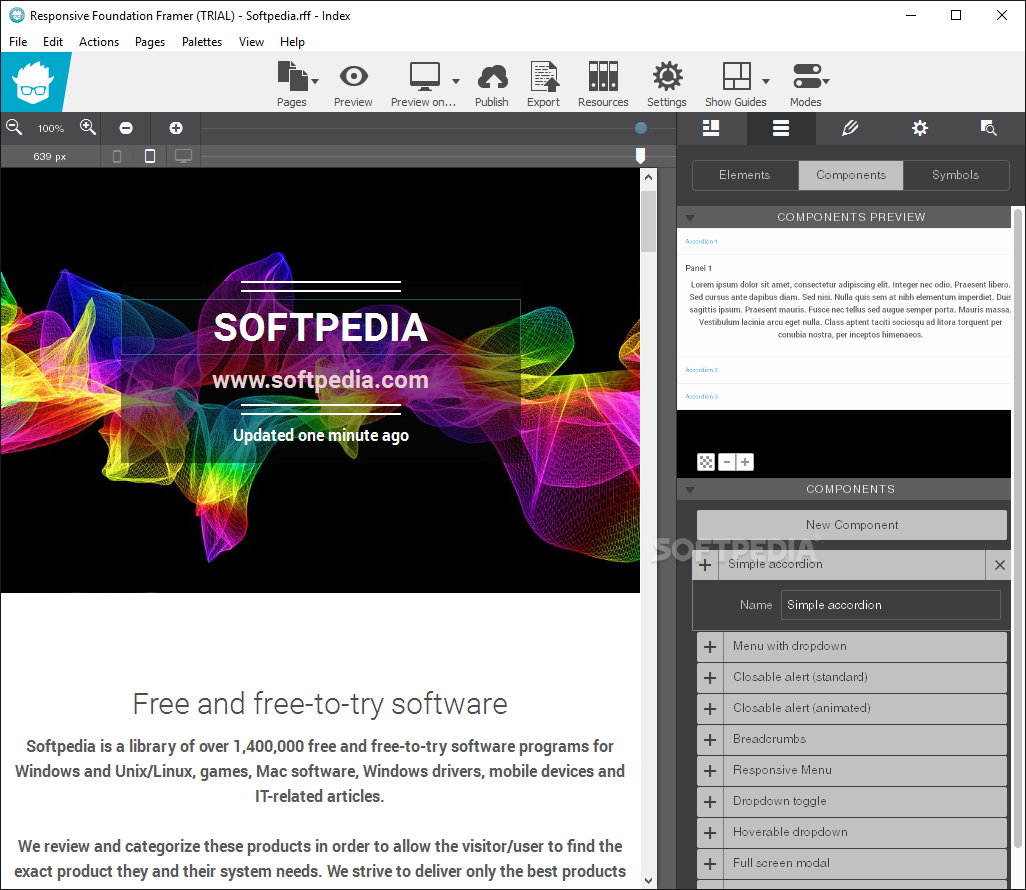The height and width of the screenshot is (890, 1026).
Task: Click the round plus button
Action: [176, 128]
